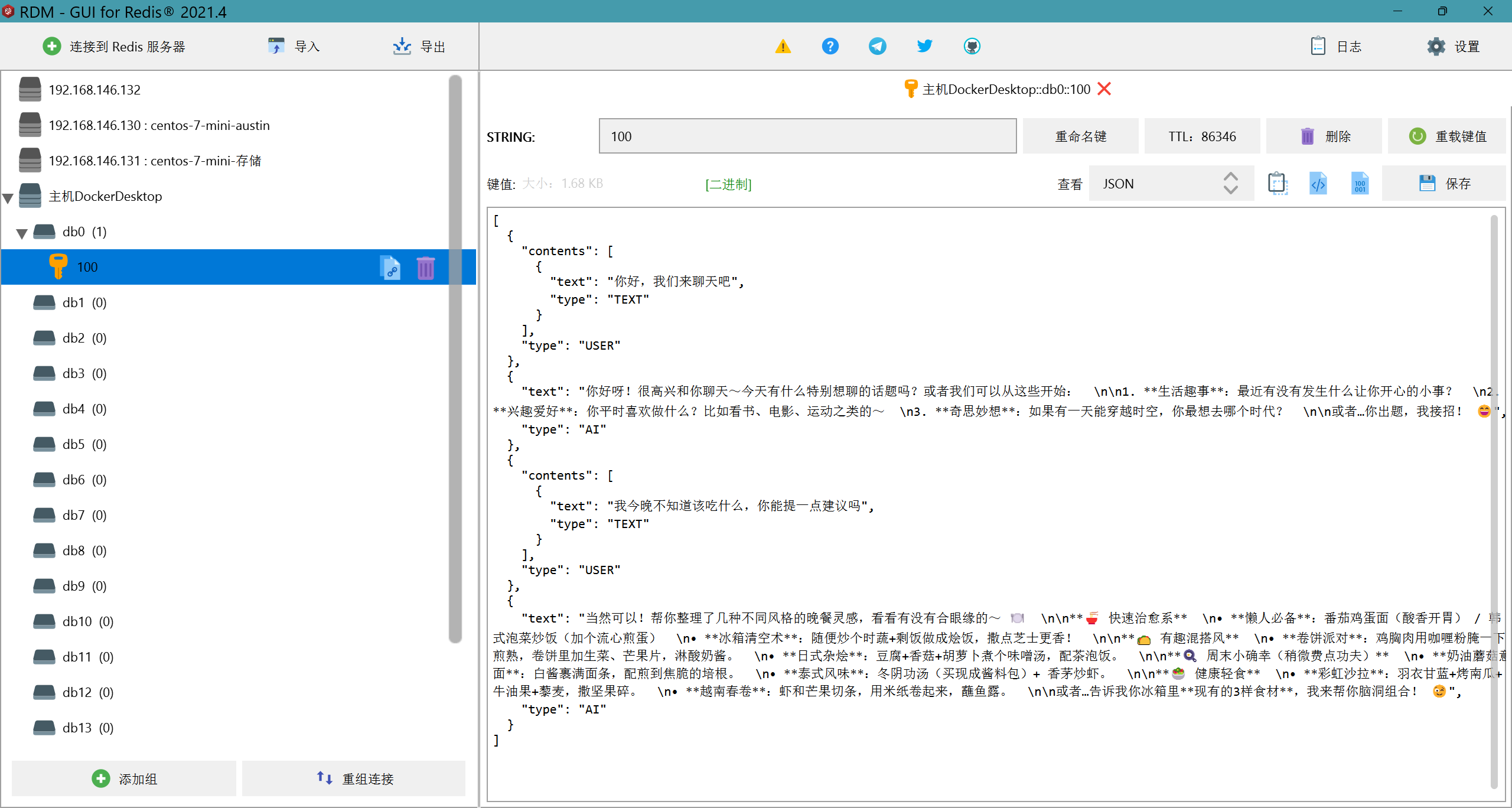Open the JSON view format dropdown
The width and height of the screenshot is (1512, 808).
[1171, 184]
